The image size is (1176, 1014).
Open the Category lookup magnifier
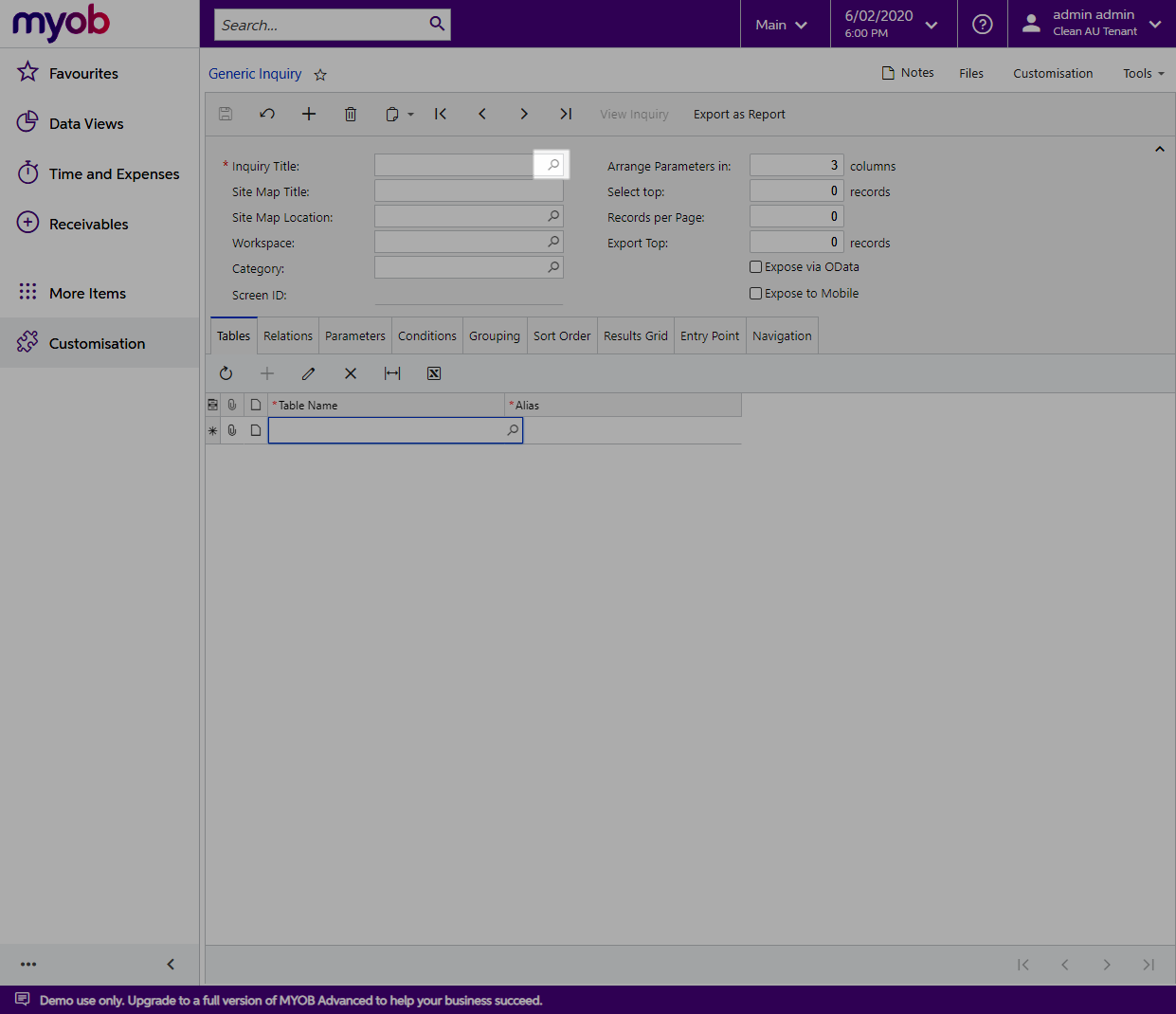click(553, 267)
